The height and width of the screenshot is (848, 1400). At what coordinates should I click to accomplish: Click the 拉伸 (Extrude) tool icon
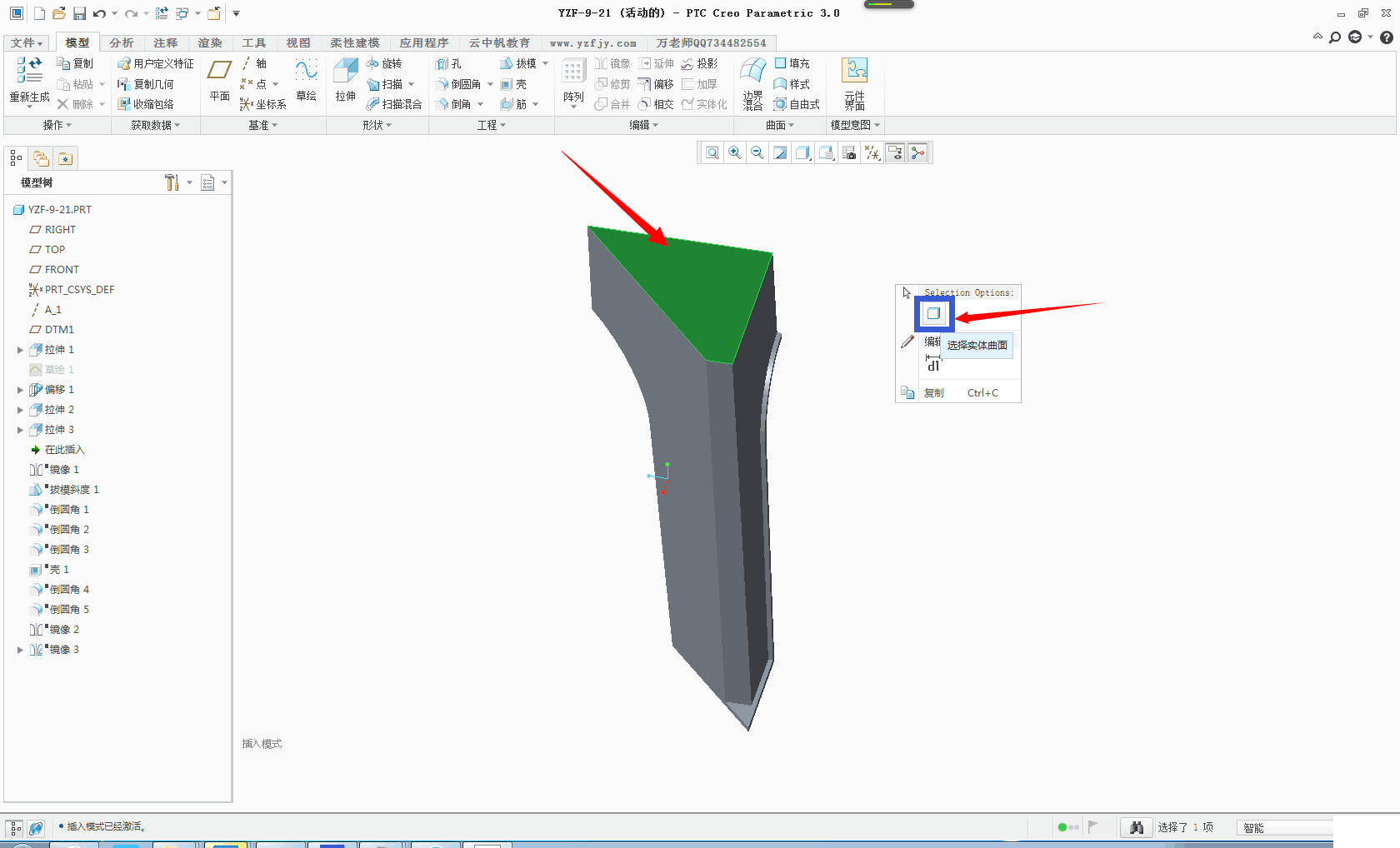[345, 74]
